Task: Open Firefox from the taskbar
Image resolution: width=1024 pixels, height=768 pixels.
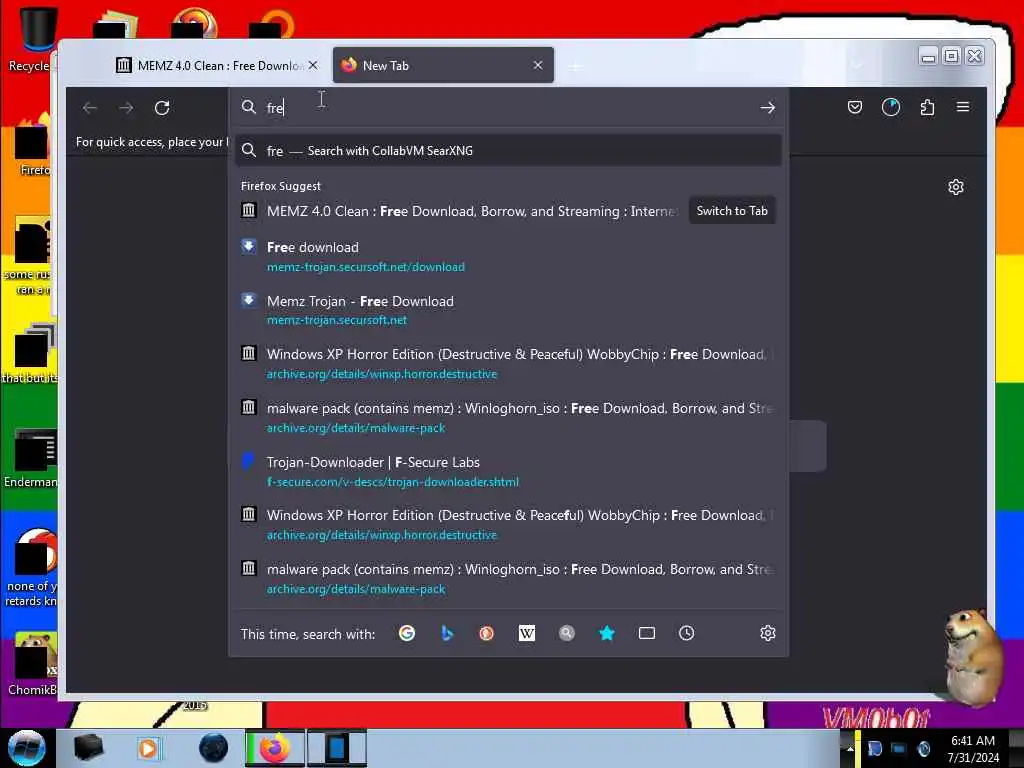Action: coord(274,748)
